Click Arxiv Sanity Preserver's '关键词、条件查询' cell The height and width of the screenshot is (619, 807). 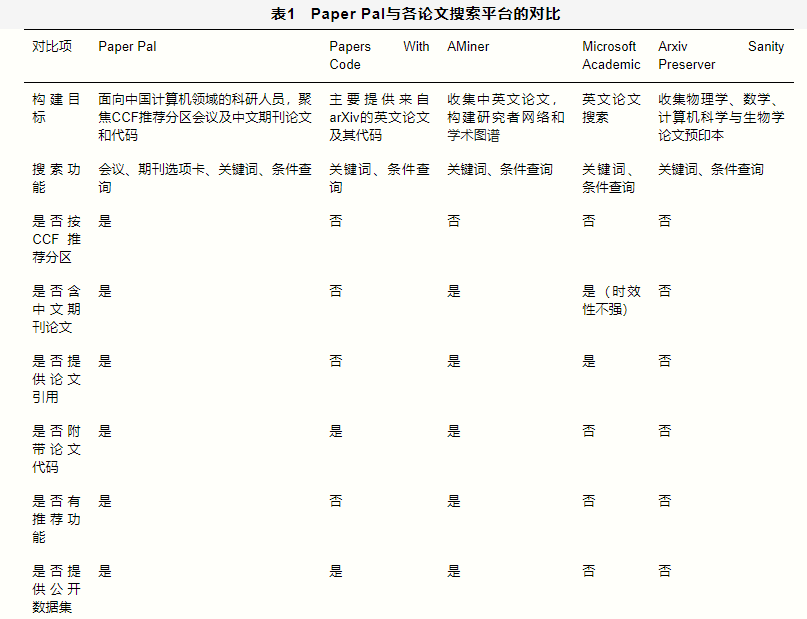(711, 169)
